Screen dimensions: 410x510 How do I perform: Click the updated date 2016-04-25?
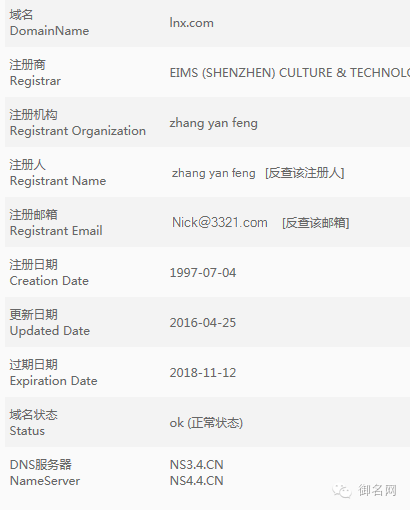tap(203, 323)
